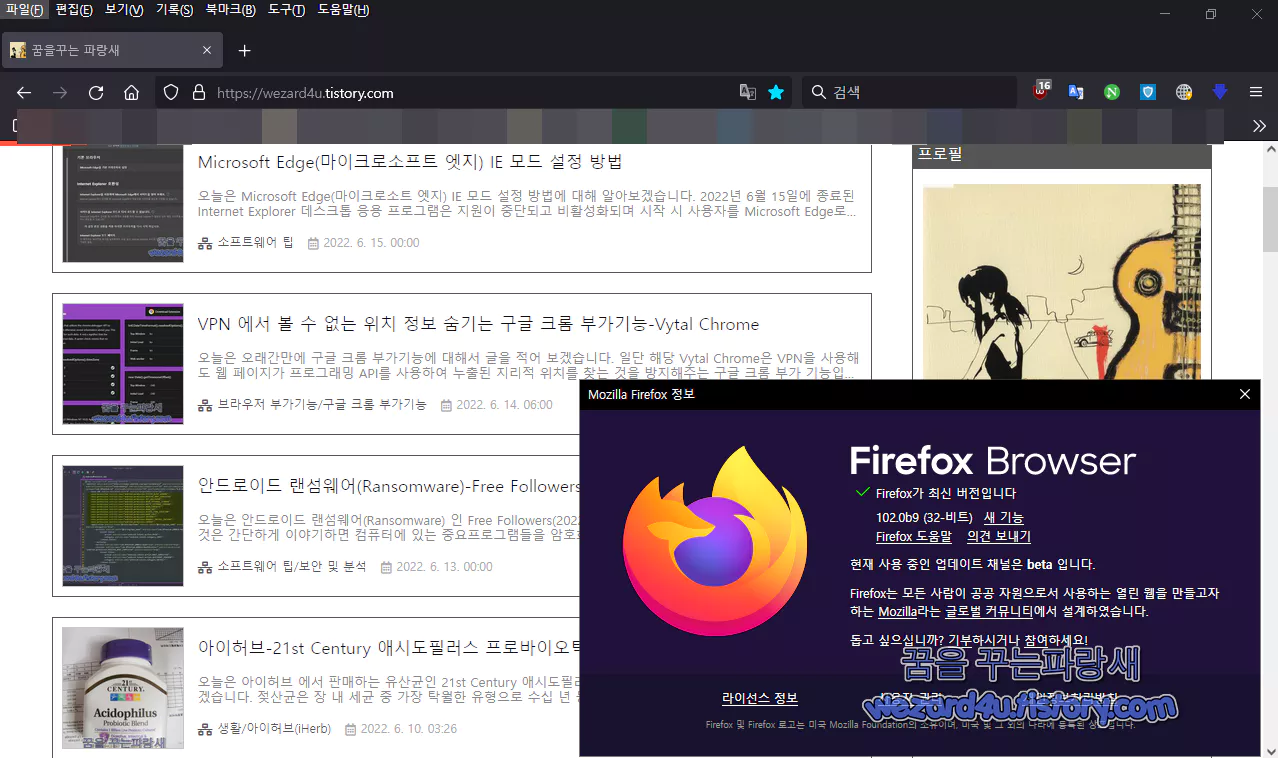Open the Firefox 라이선스 정보 link
Screen dimensions: 1278x758
(759, 698)
